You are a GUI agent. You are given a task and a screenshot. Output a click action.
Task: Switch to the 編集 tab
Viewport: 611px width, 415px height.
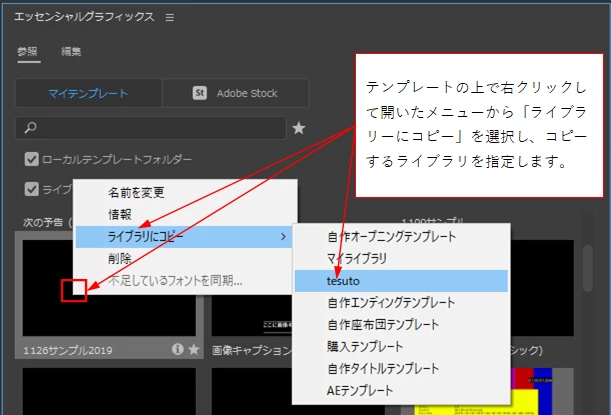[x=71, y=51]
